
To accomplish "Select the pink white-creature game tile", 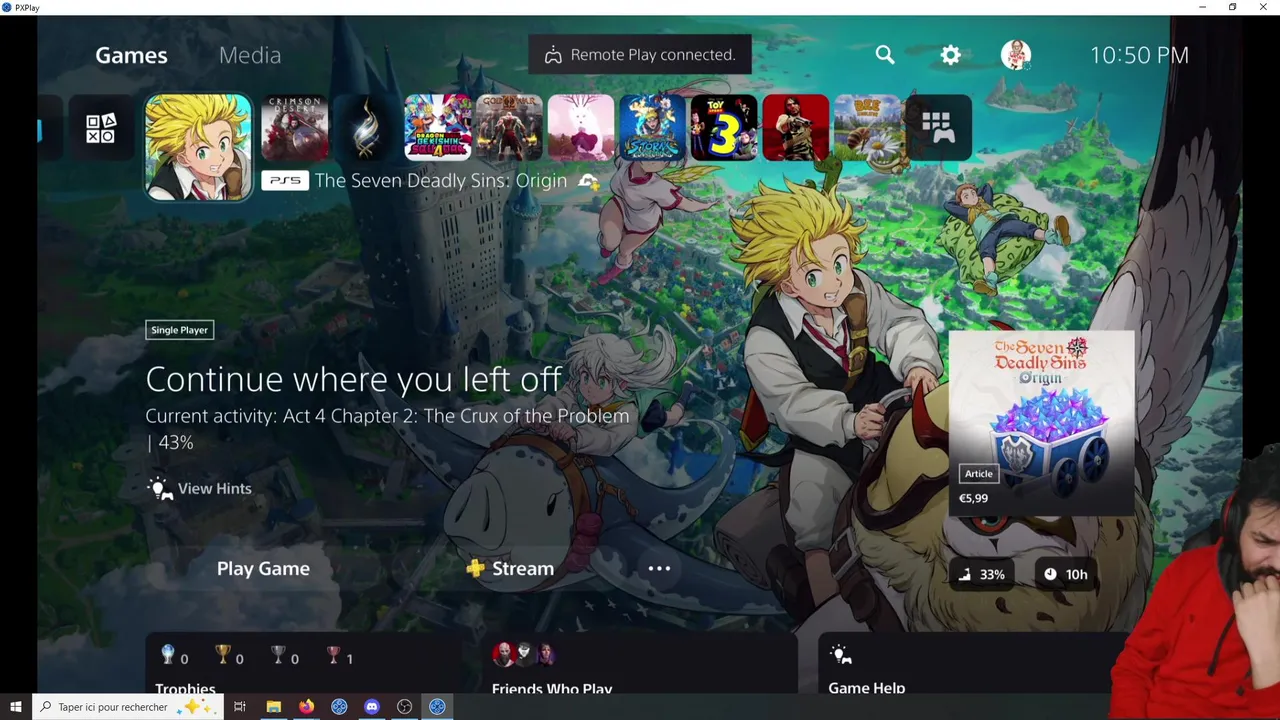I will pyautogui.click(x=581, y=128).
